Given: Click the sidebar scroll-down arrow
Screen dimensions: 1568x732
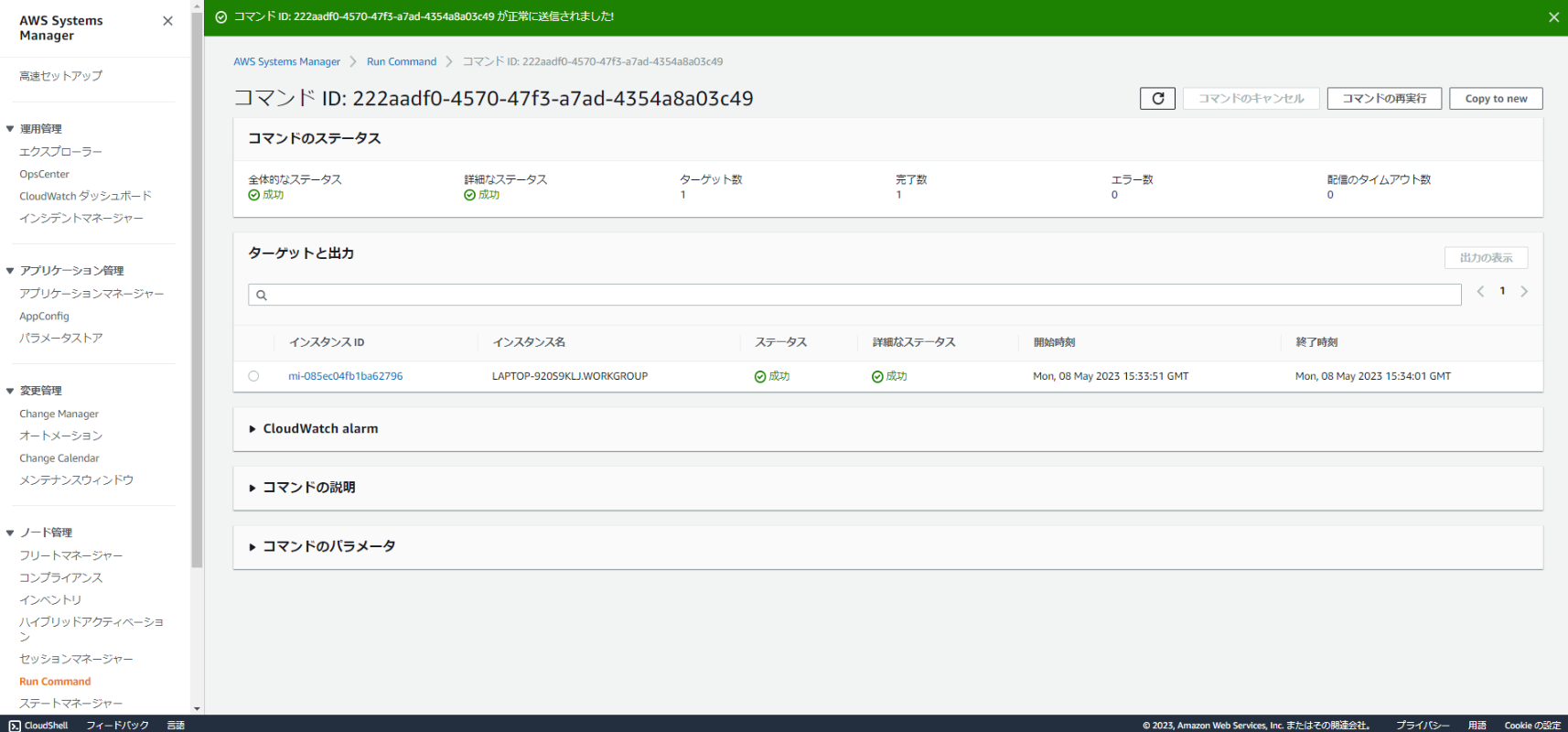Looking at the screenshot, I should [x=197, y=709].
